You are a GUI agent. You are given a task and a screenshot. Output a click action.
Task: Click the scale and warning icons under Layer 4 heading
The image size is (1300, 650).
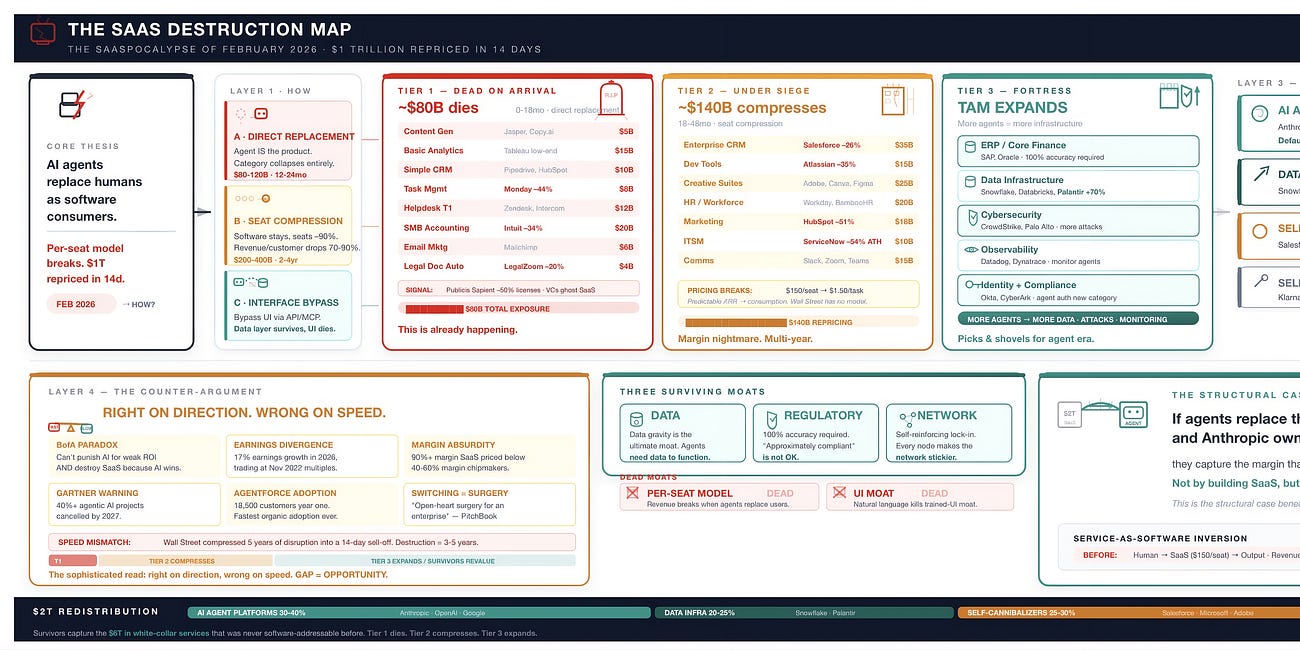(x=69, y=427)
